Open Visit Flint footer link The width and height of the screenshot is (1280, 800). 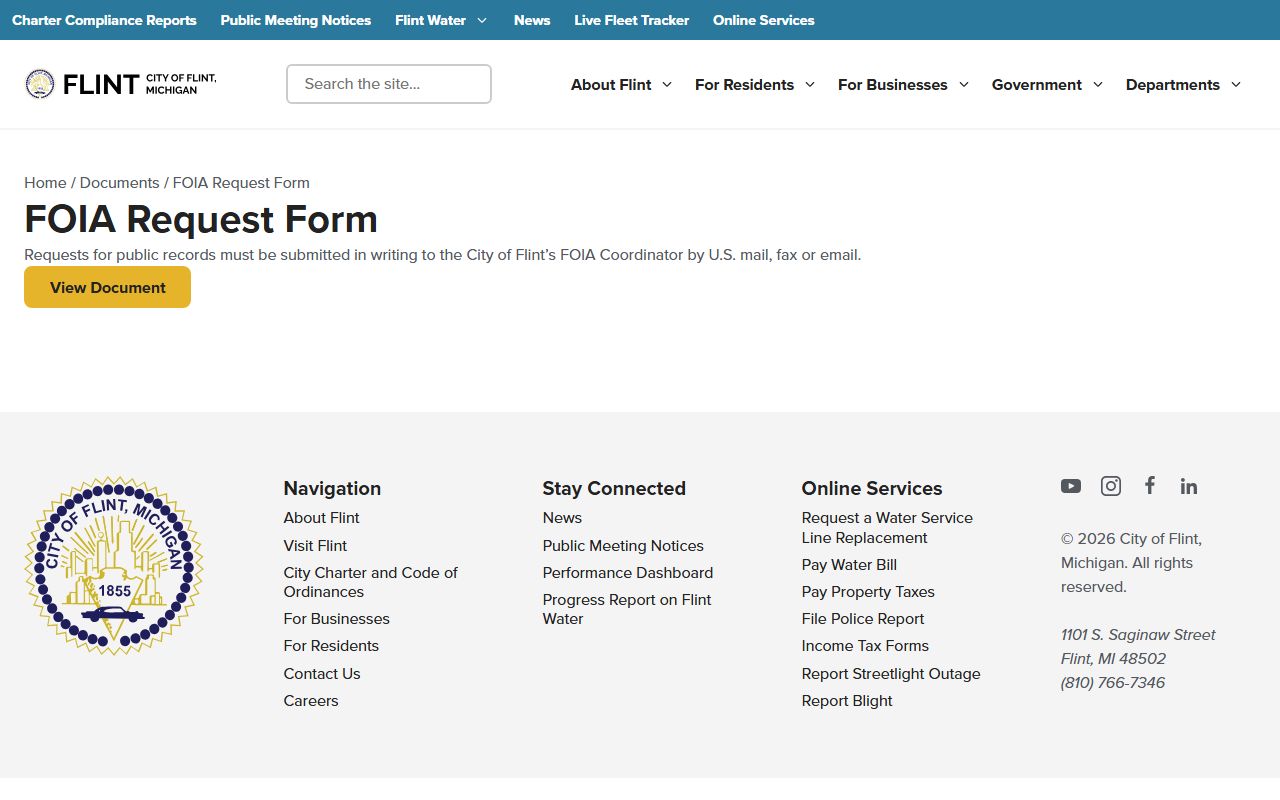click(x=315, y=546)
